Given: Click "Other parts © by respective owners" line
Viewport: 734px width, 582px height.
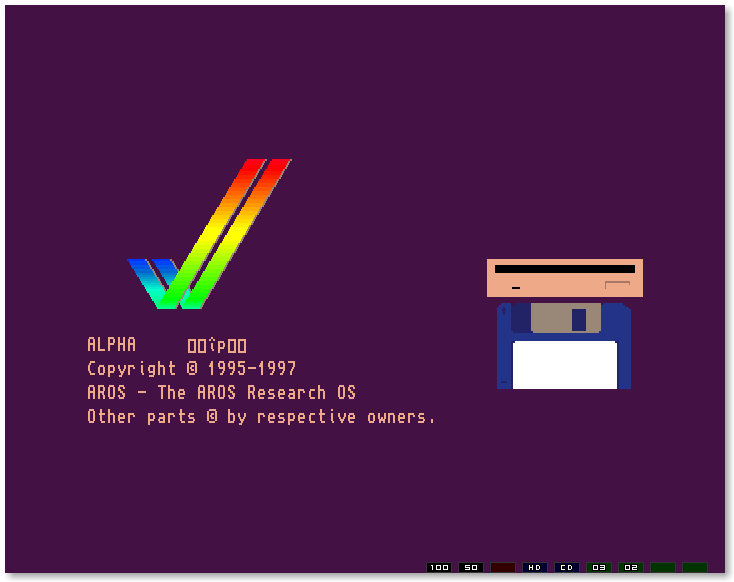Looking at the screenshot, I should coord(261,417).
